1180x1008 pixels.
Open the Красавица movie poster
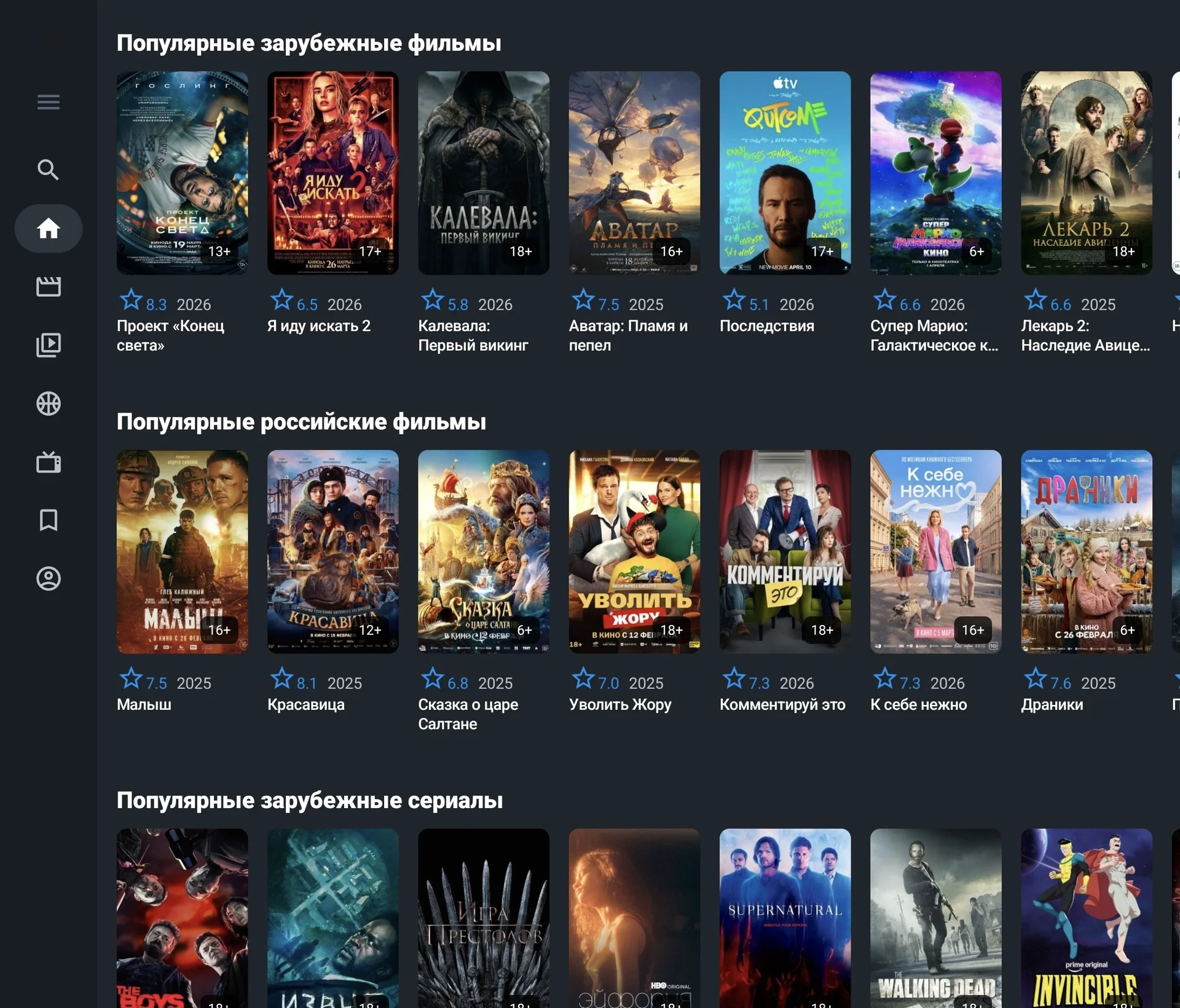(333, 551)
